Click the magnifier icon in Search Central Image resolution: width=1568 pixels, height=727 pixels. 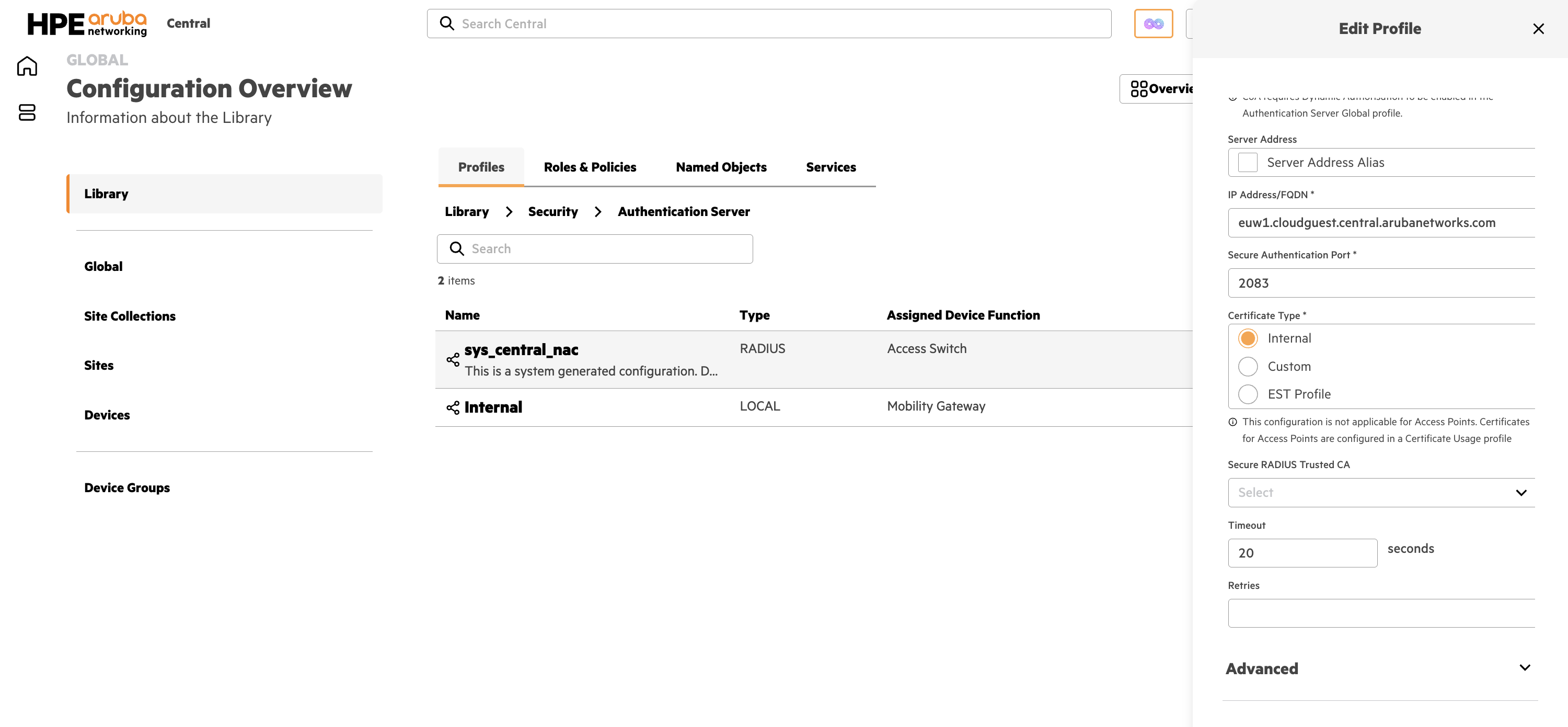click(447, 24)
